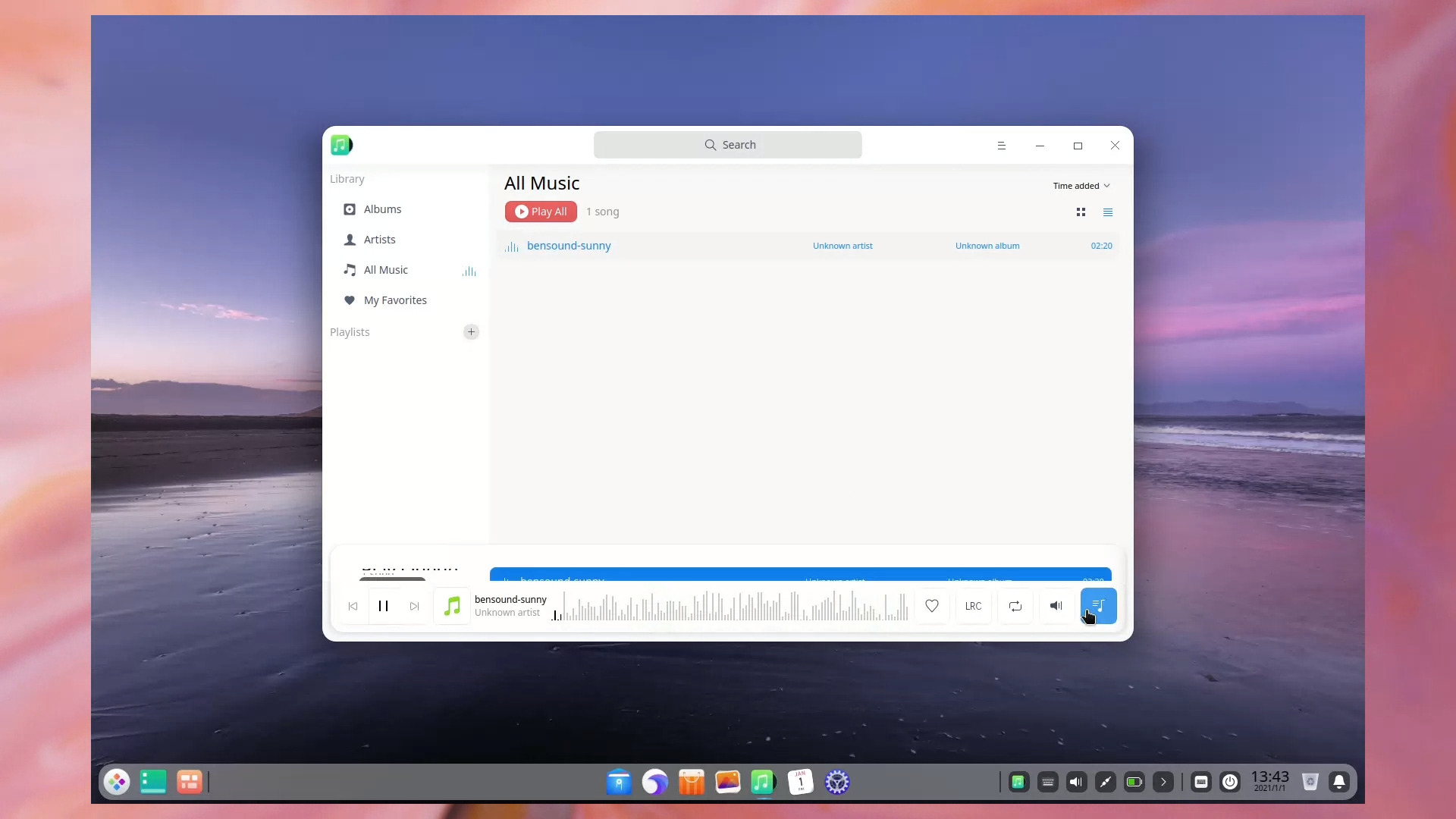Select All Music in the sidebar

(x=386, y=269)
